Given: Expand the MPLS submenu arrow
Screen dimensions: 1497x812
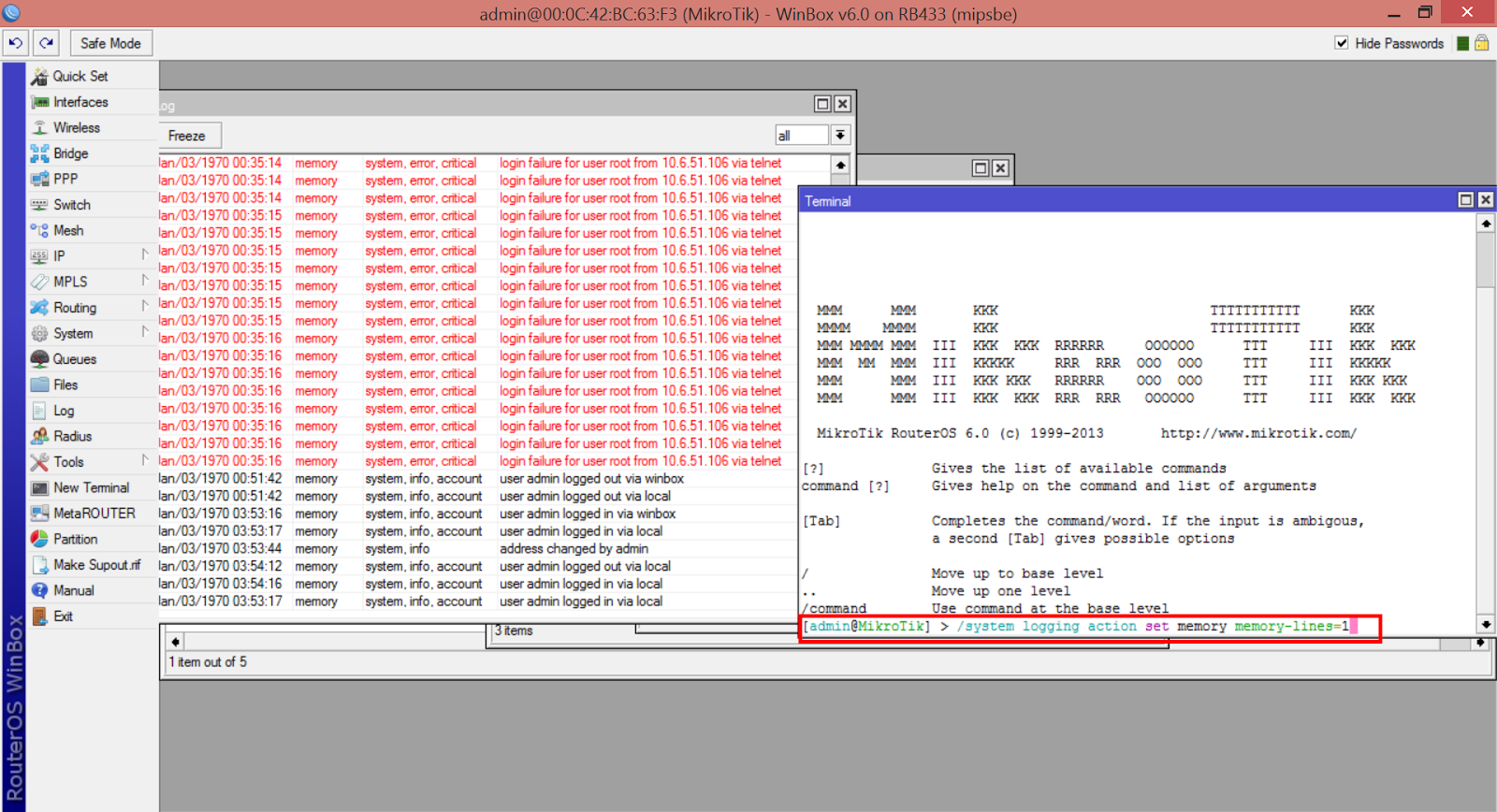Looking at the screenshot, I should [145, 280].
